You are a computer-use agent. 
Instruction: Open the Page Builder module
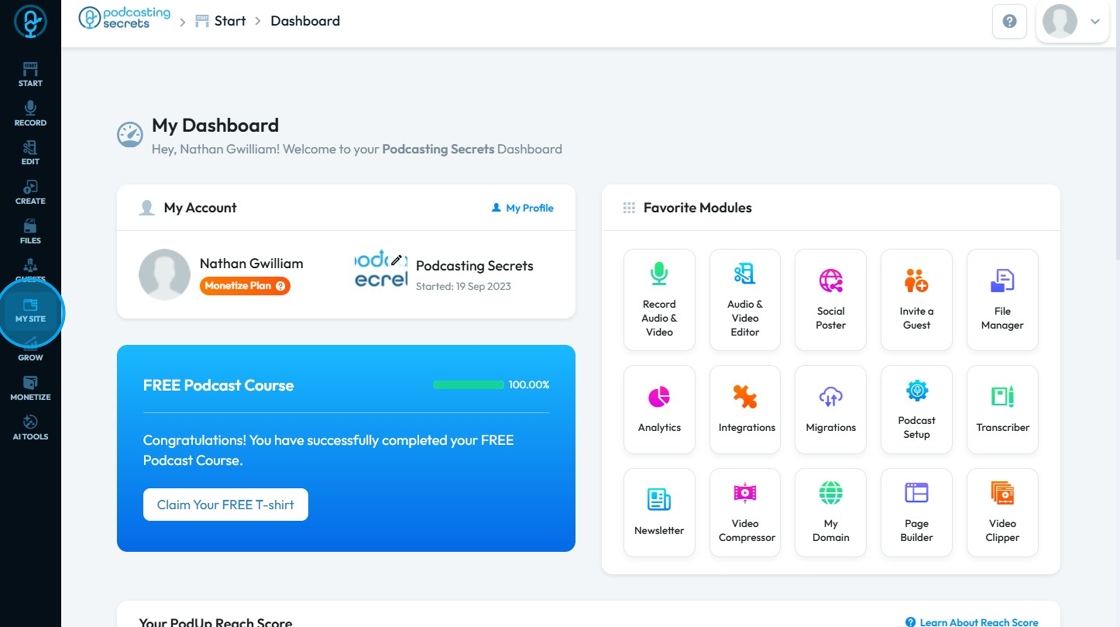click(x=916, y=512)
